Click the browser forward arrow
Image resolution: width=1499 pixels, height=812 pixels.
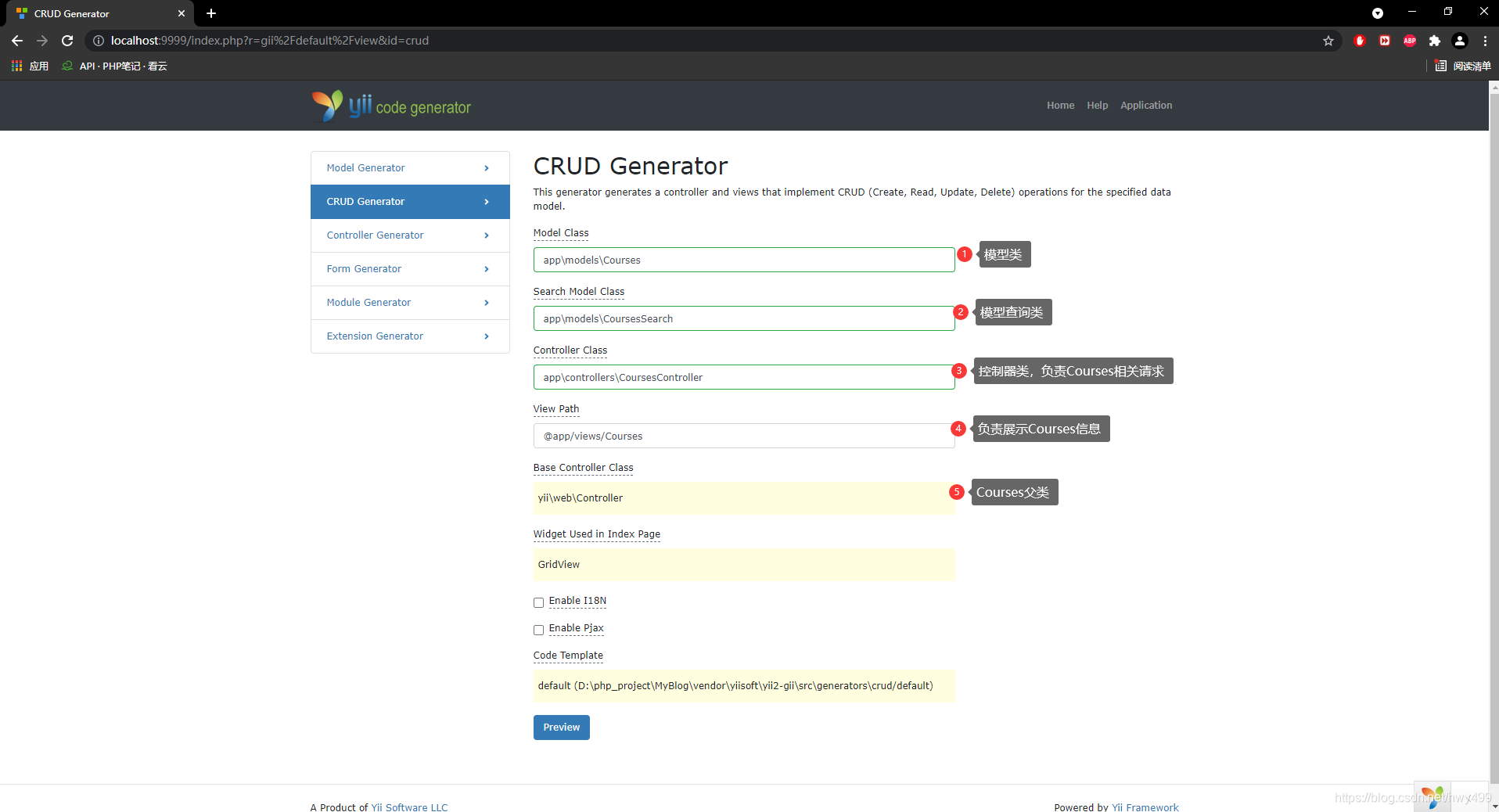coord(42,41)
